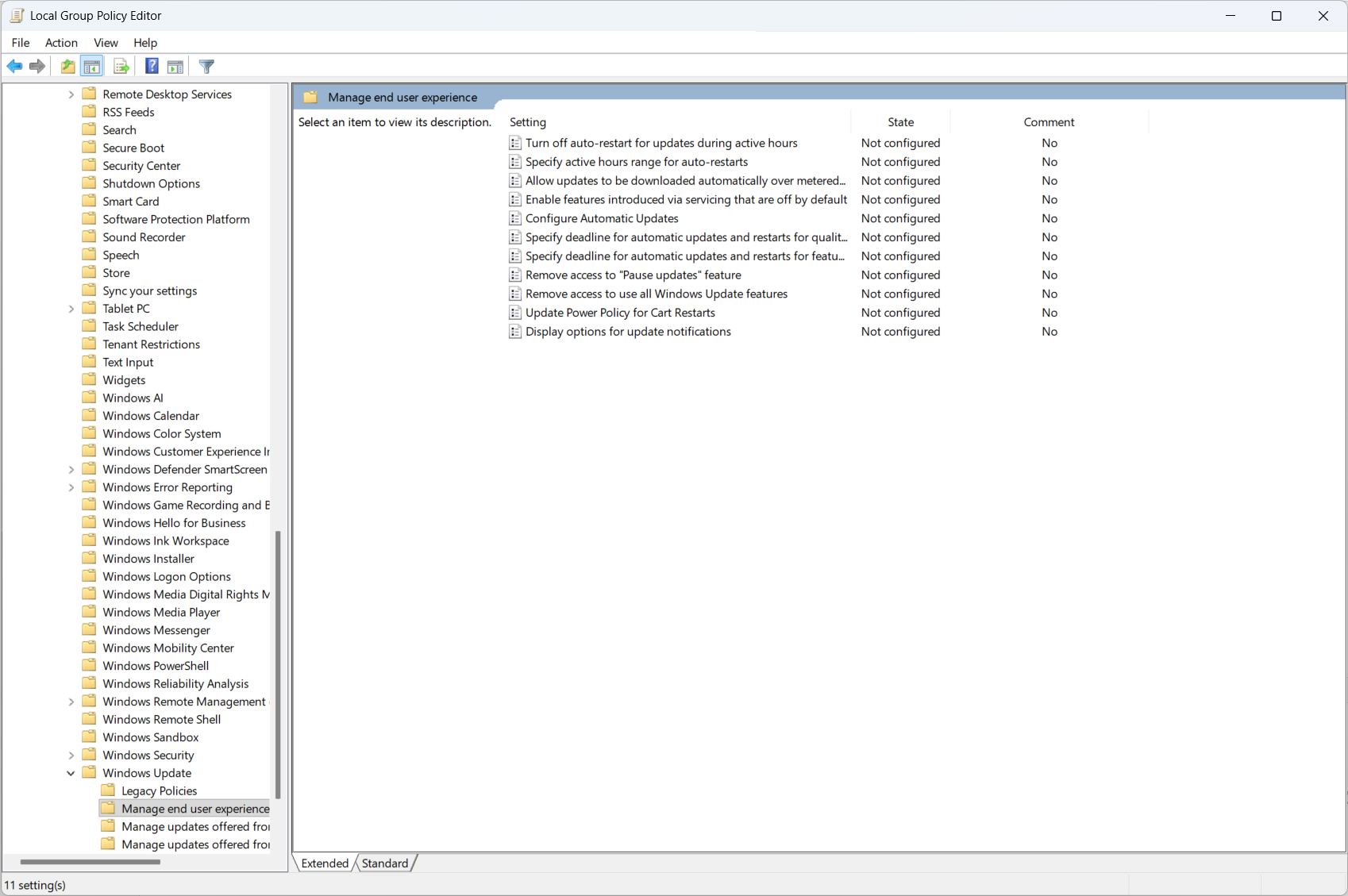Switch to the Standard tab
The height and width of the screenshot is (896, 1348).
click(385, 863)
